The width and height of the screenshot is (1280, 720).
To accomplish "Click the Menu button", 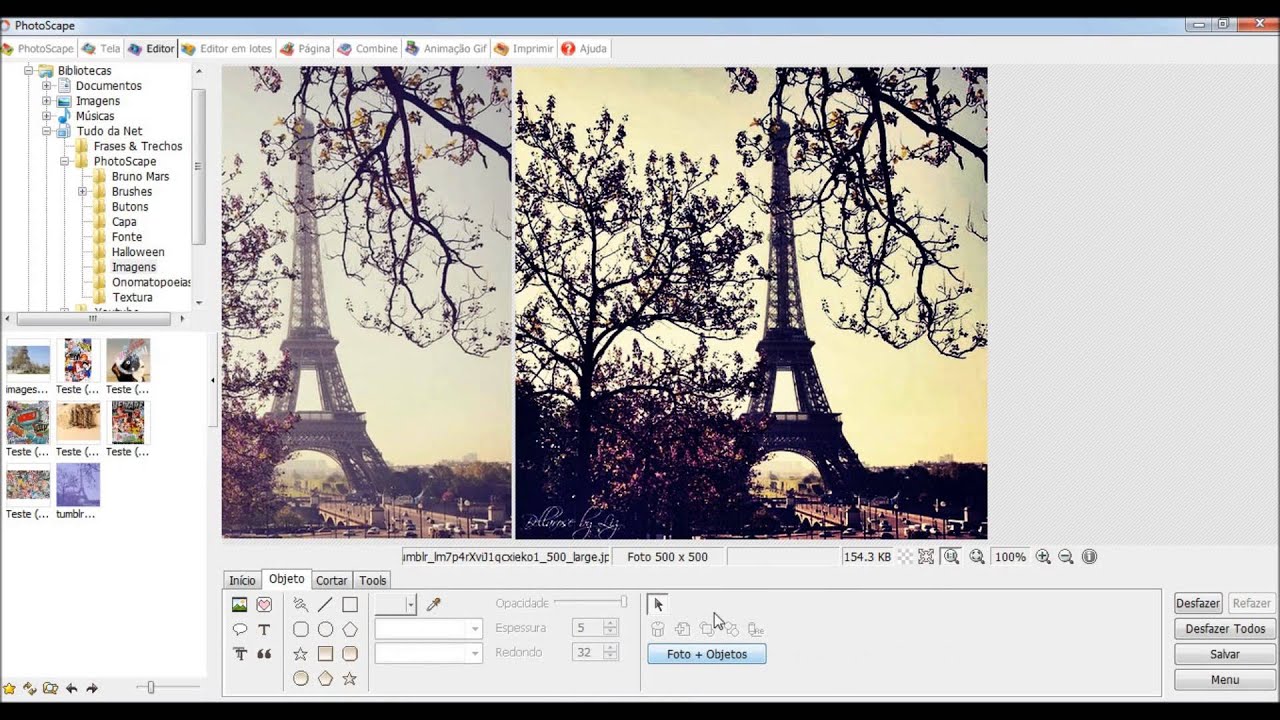I will coord(1225,680).
